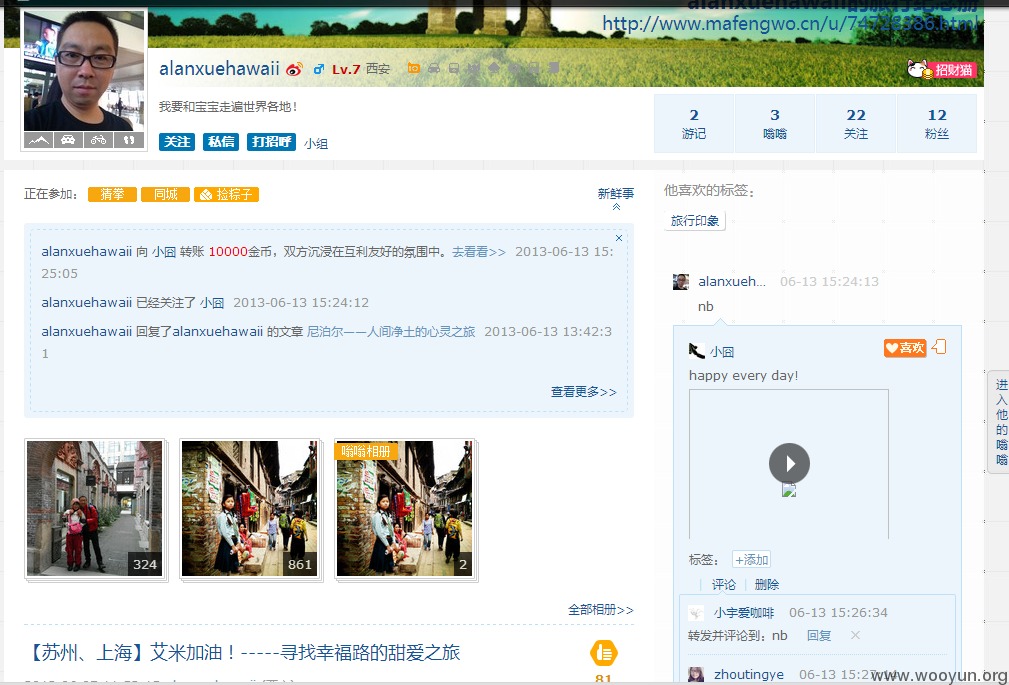Click the 猜拳 activity tag
This screenshot has width=1009, height=685.
click(112, 194)
